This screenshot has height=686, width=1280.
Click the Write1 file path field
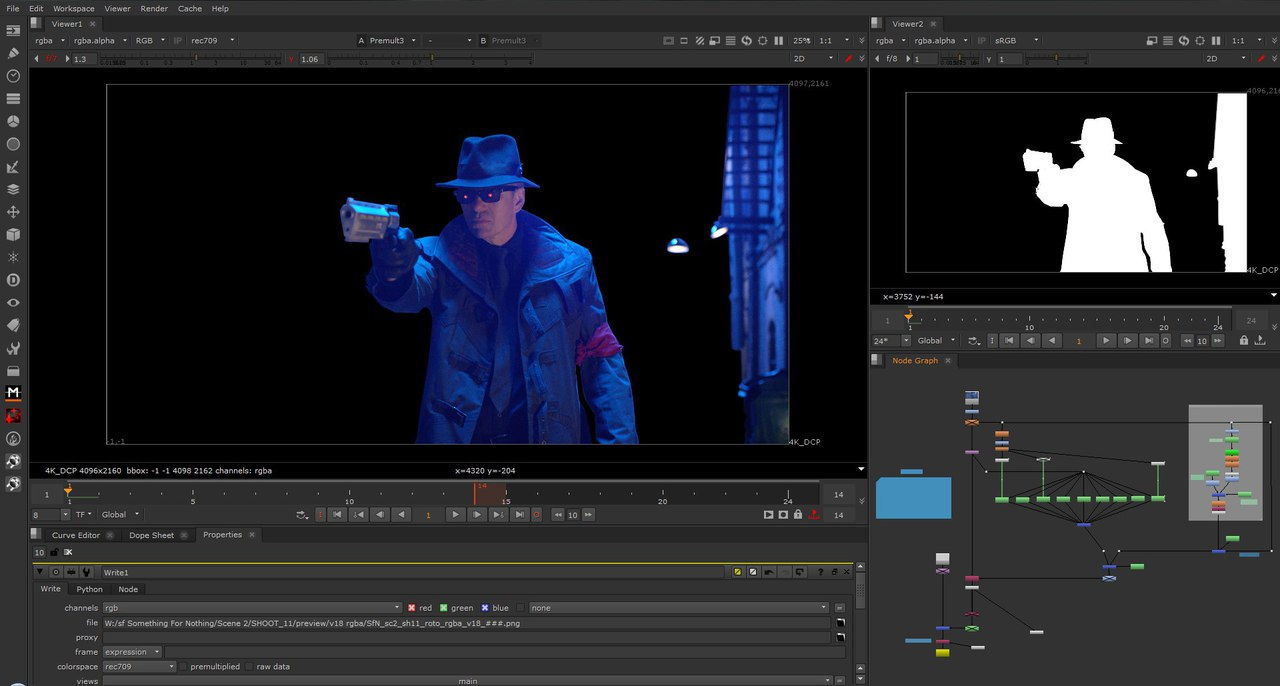(x=466, y=623)
